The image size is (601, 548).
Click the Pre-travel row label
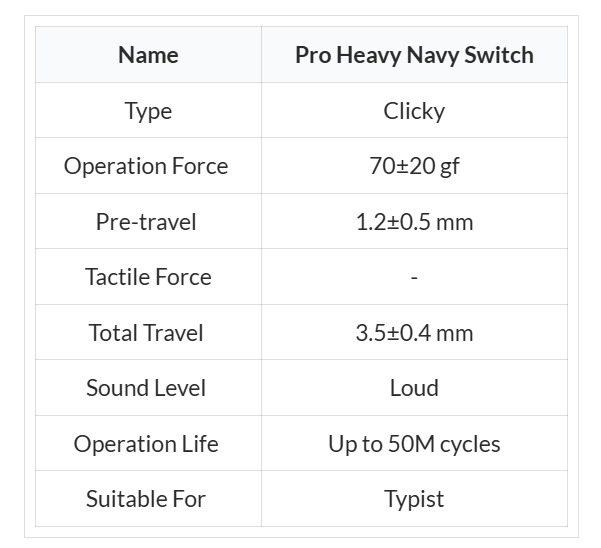[x=146, y=221]
